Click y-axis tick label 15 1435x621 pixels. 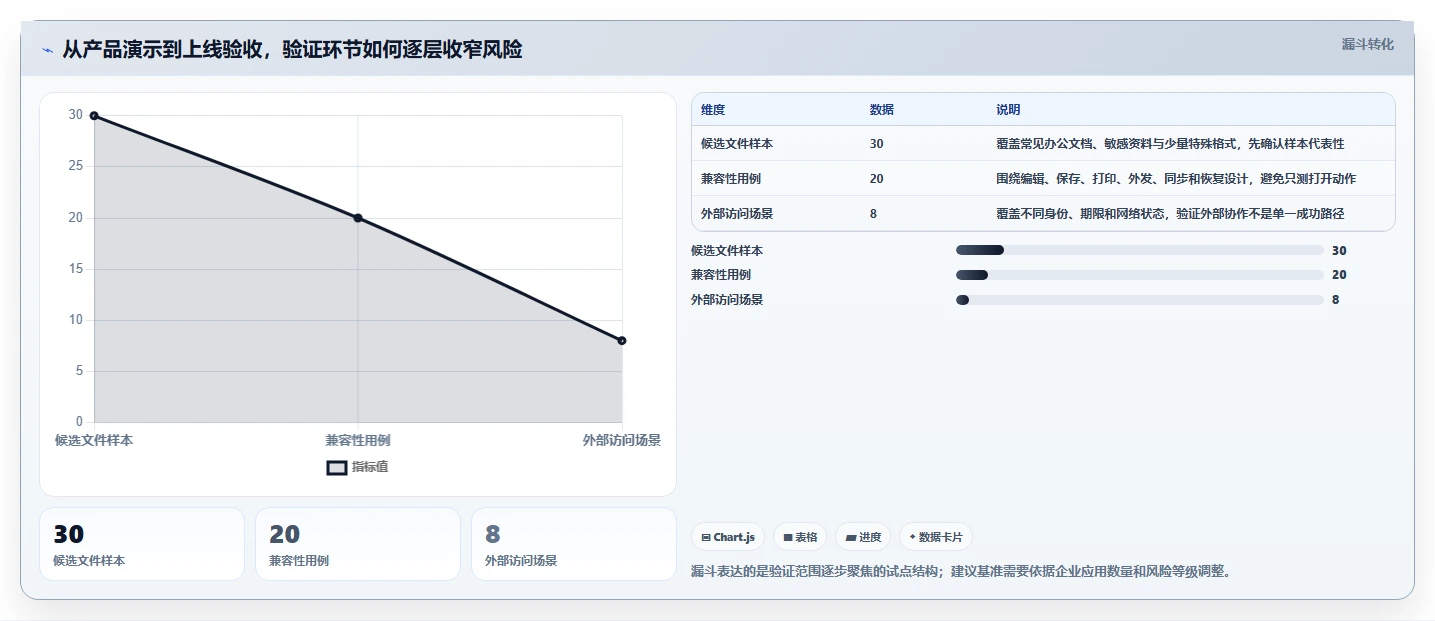(76, 269)
